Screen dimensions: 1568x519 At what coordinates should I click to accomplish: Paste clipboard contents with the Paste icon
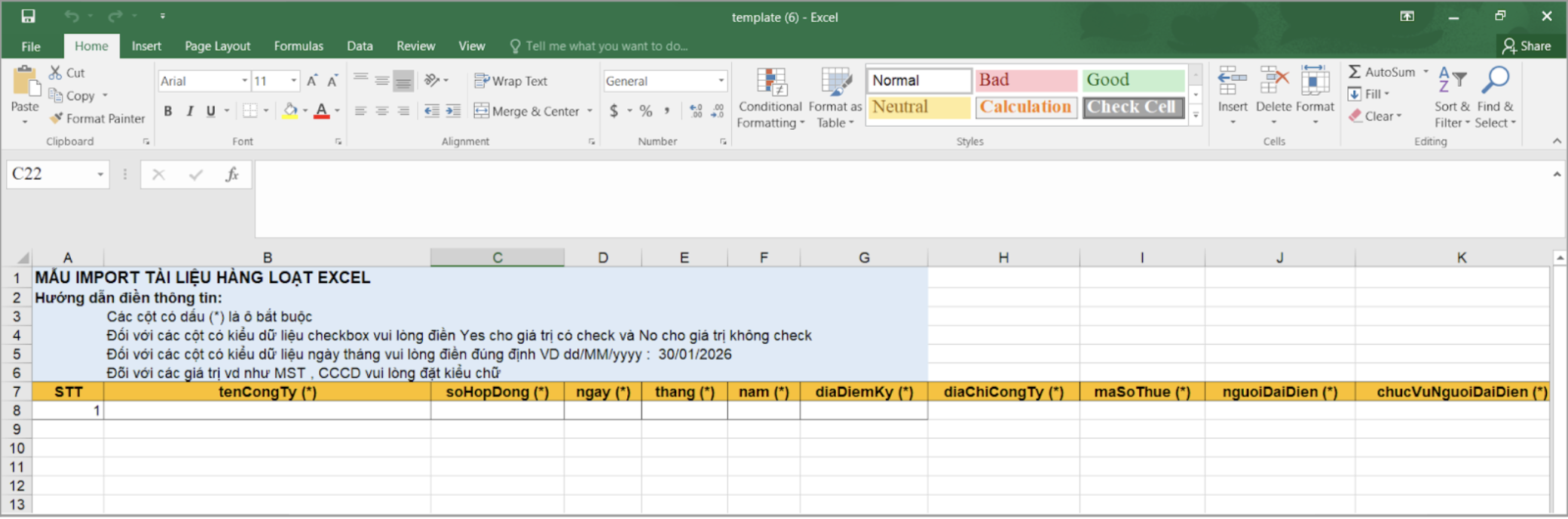coord(25,81)
